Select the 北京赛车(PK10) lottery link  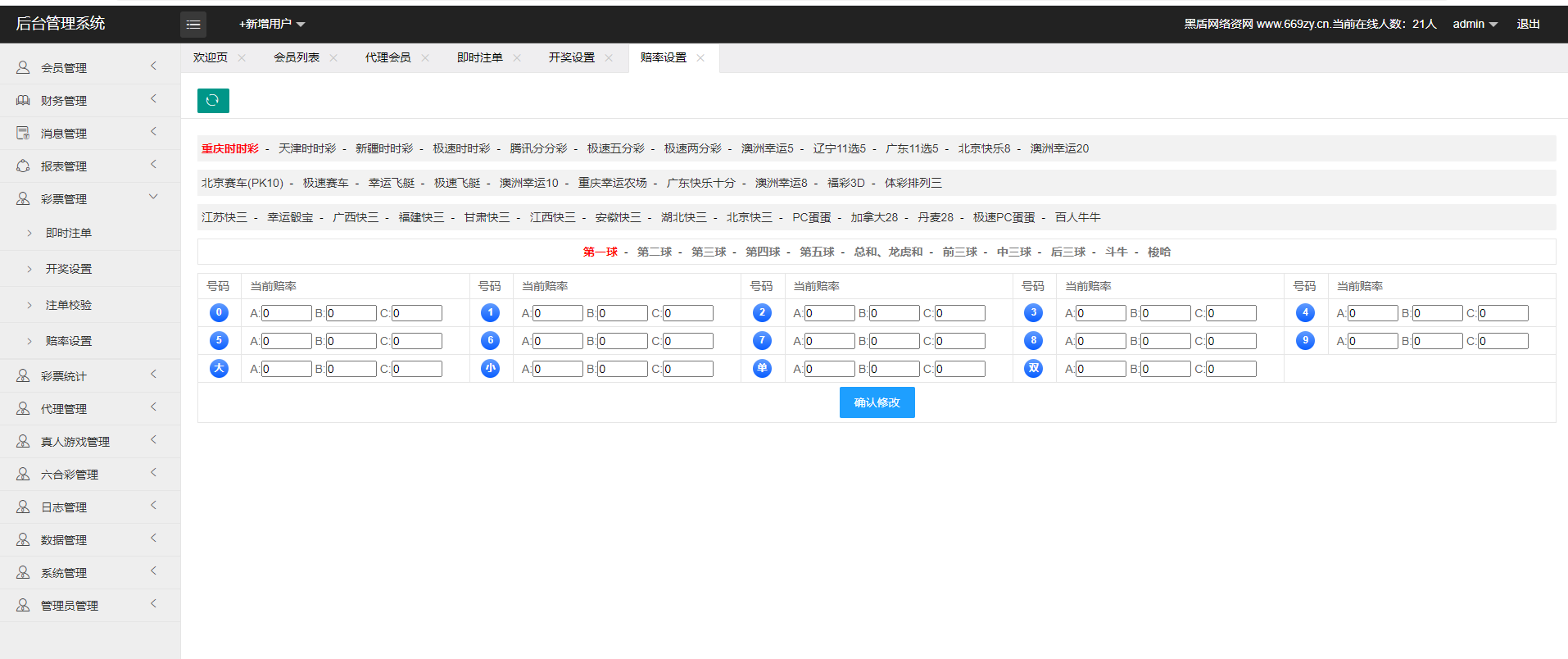242,183
